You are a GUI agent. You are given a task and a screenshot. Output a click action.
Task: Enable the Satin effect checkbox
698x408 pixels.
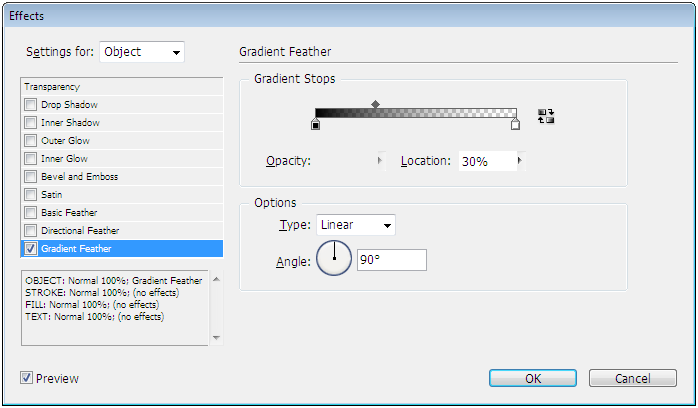pos(30,194)
